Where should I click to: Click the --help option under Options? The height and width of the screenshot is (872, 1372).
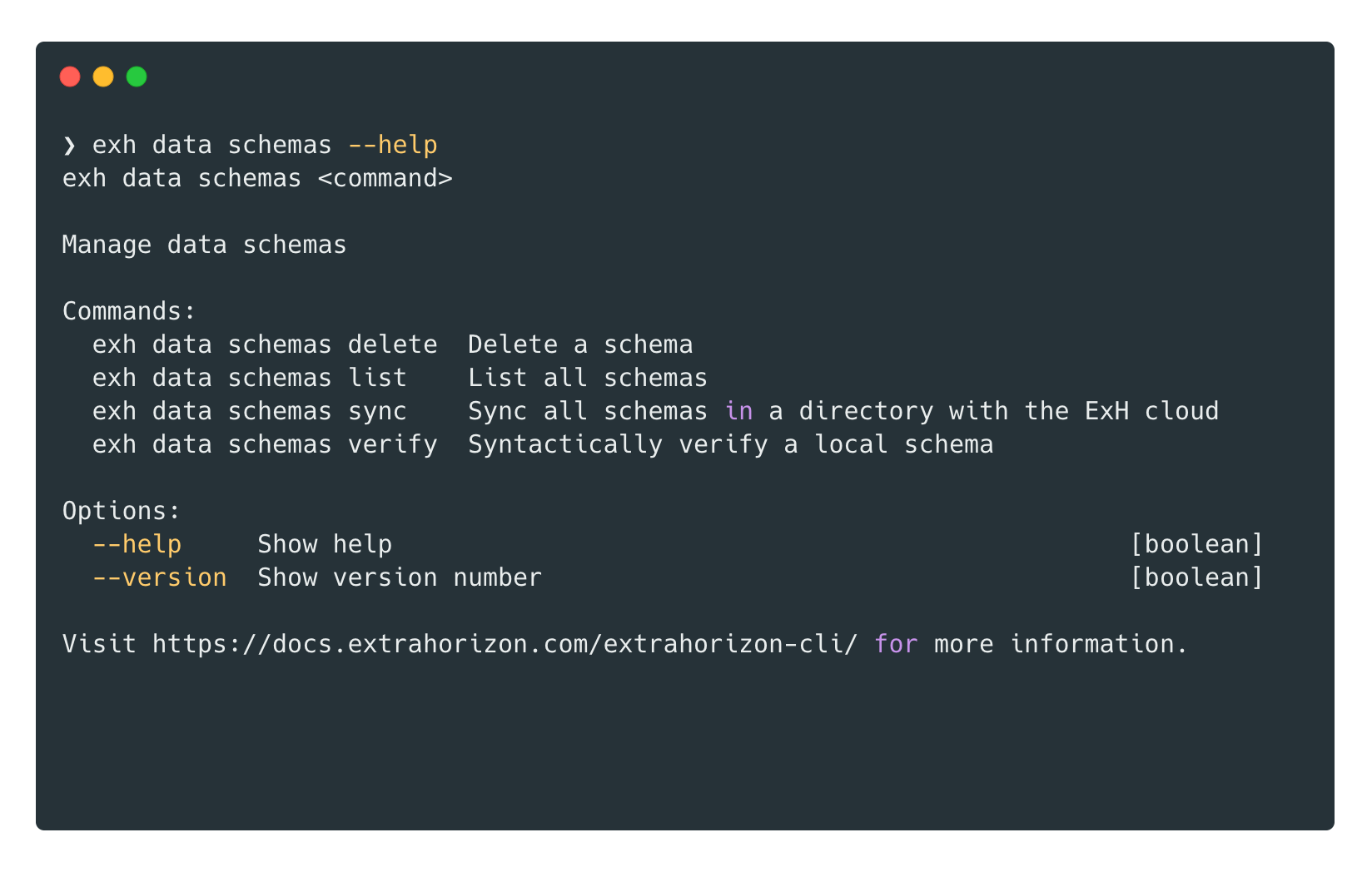pyautogui.click(x=137, y=545)
